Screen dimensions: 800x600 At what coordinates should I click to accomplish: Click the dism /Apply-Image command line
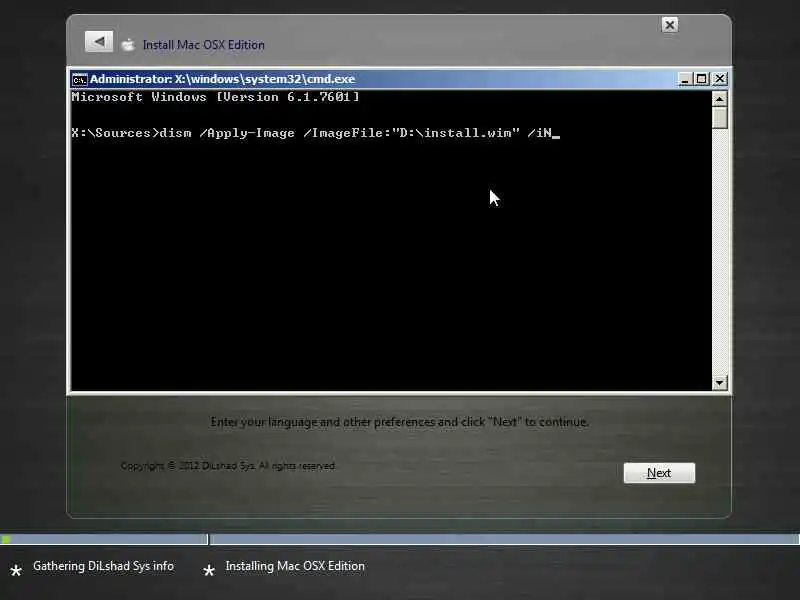coord(315,133)
